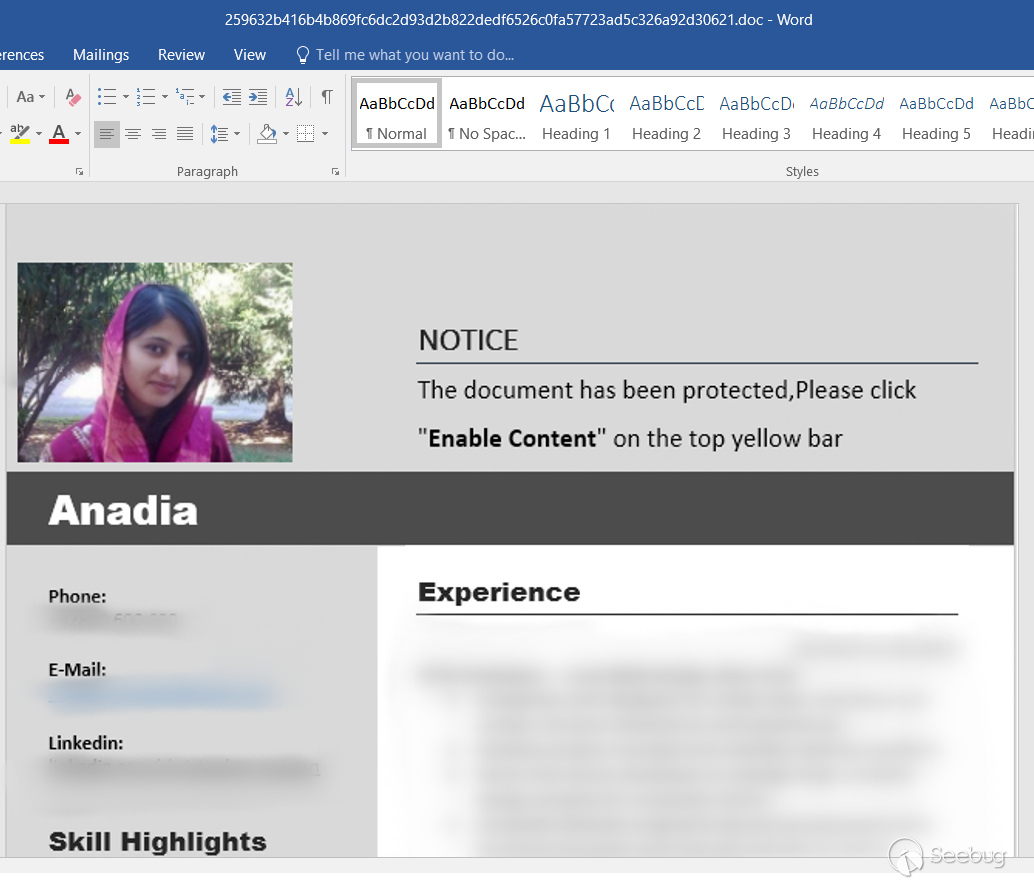Apply the Heading 1 style
Viewport: 1034px width, 884px height.
tap(576, 115)
